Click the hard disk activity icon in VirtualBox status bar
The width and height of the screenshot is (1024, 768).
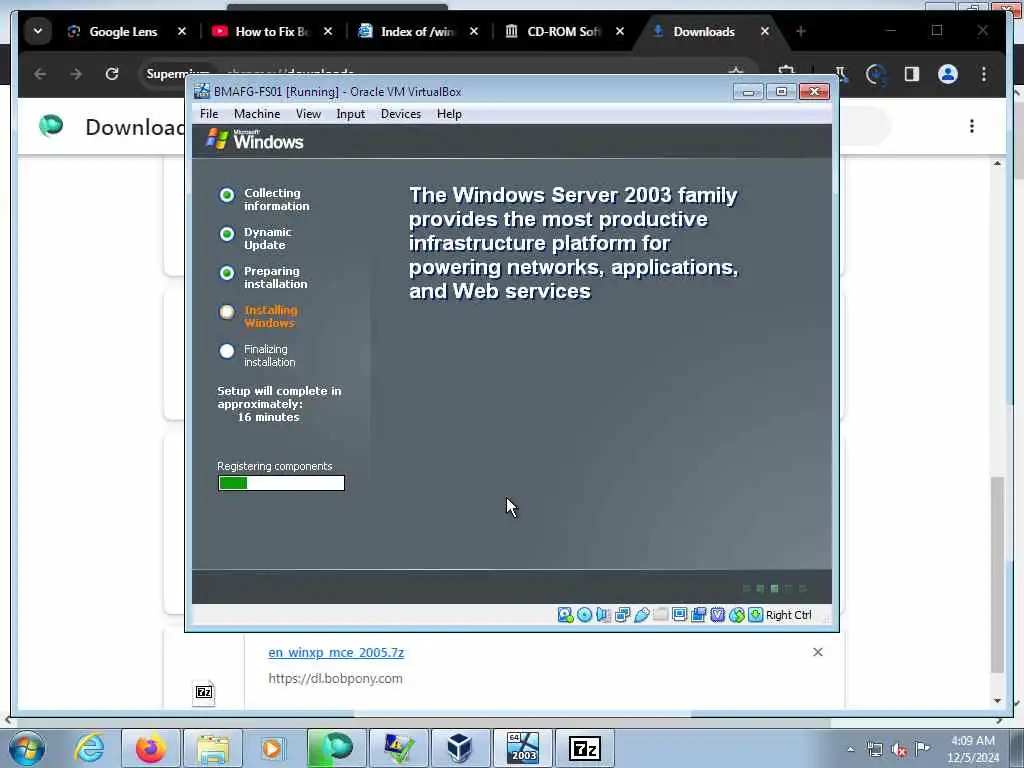[x=565, y=615]
